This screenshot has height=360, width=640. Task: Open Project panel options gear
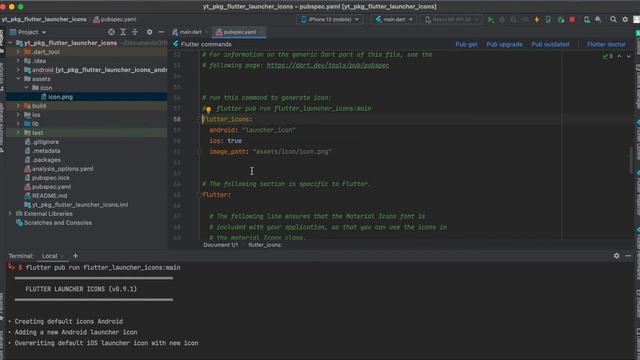[149, 32]
